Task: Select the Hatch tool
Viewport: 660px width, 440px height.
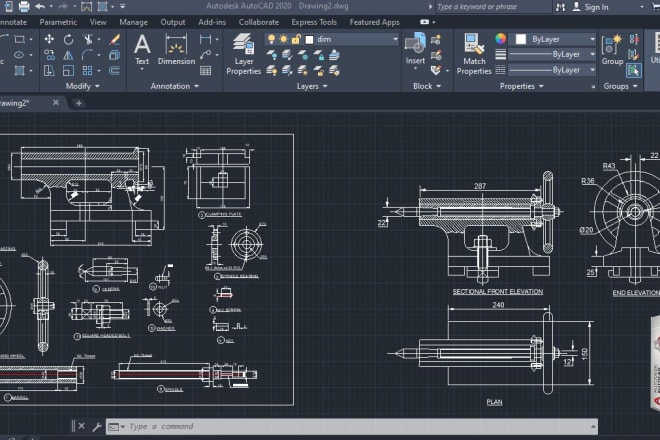Action: coord(19,70)
